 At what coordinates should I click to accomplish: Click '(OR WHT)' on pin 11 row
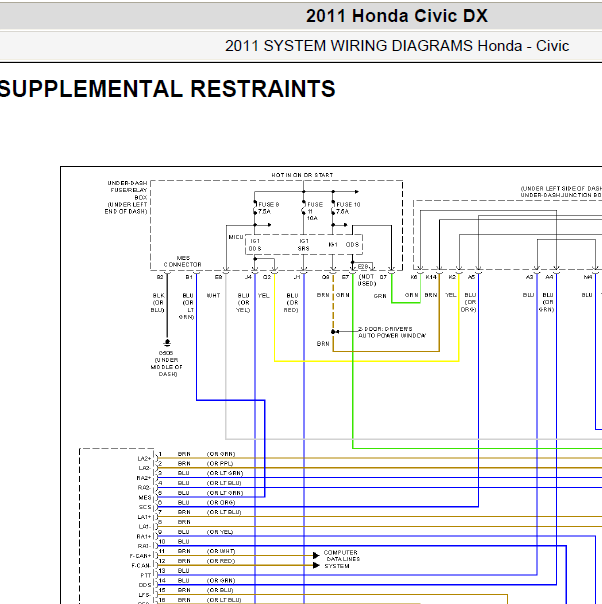(x=221, y=551)
